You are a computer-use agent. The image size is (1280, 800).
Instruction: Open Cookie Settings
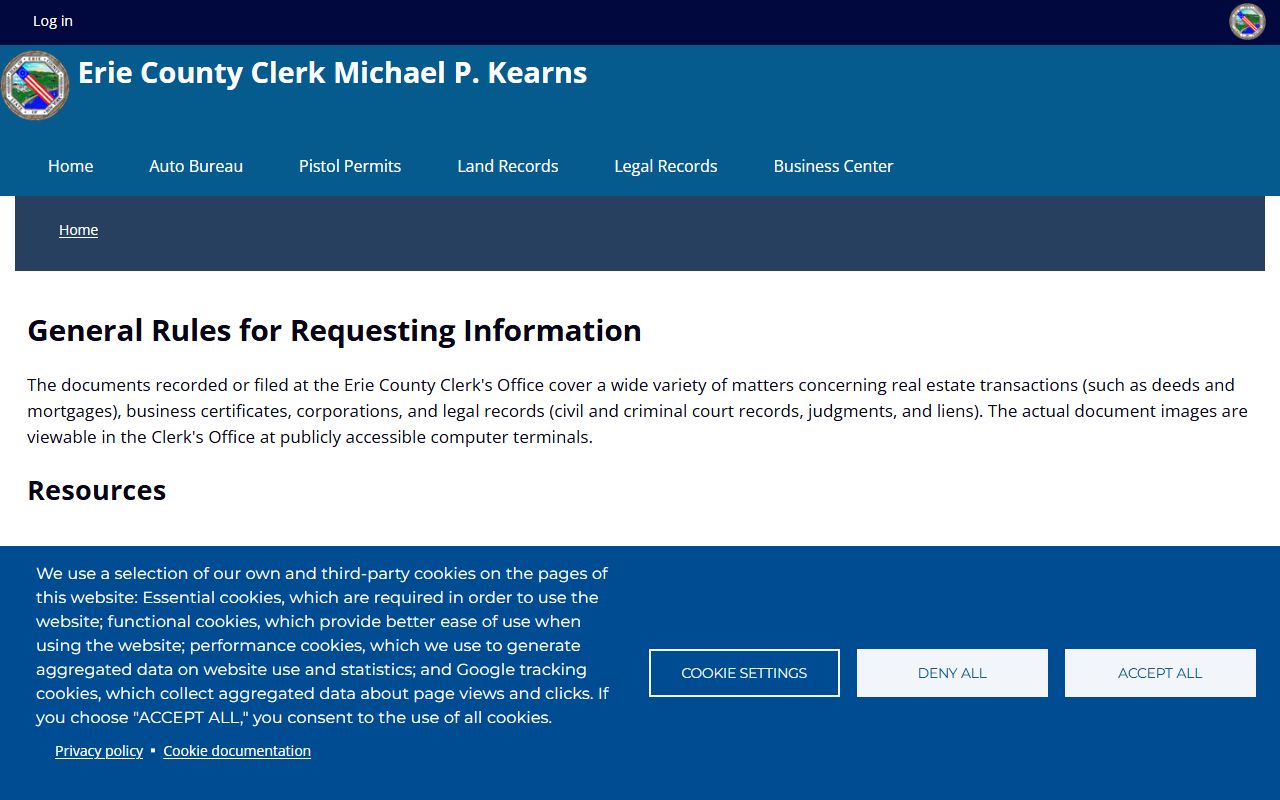pos(744,673)
